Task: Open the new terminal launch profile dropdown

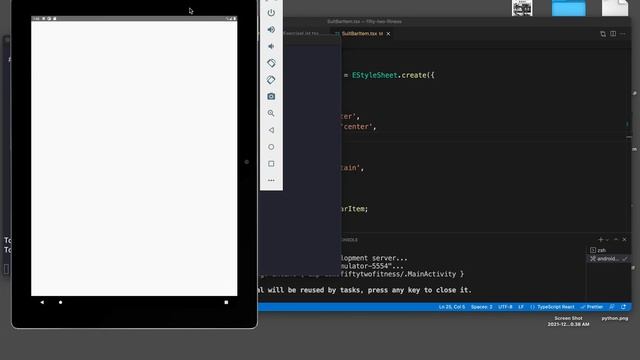Action: (607, 240)
